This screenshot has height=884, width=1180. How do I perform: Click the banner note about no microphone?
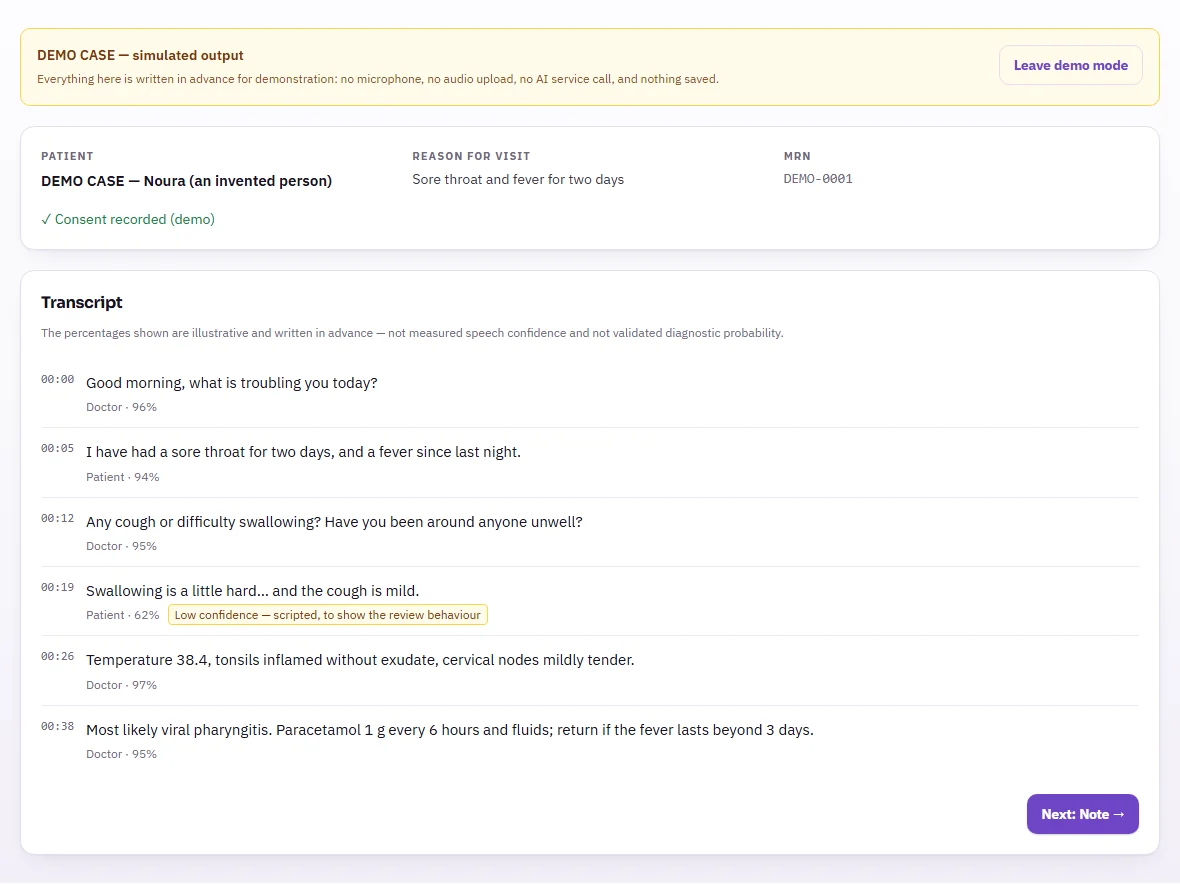(x=378, y=79)
